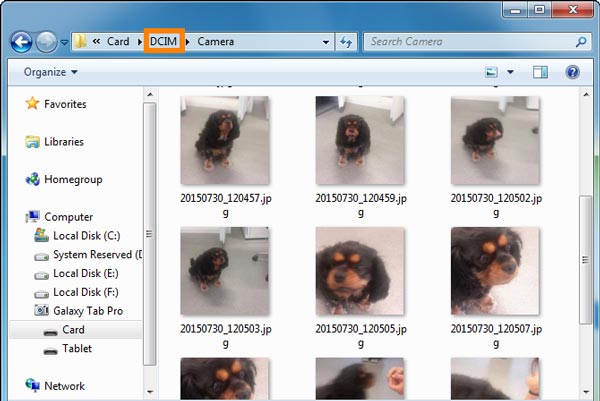Click the Tablet storage icon
Image resolution: width=600 pixels, height=401 pixels.
[x=50, y=351]
